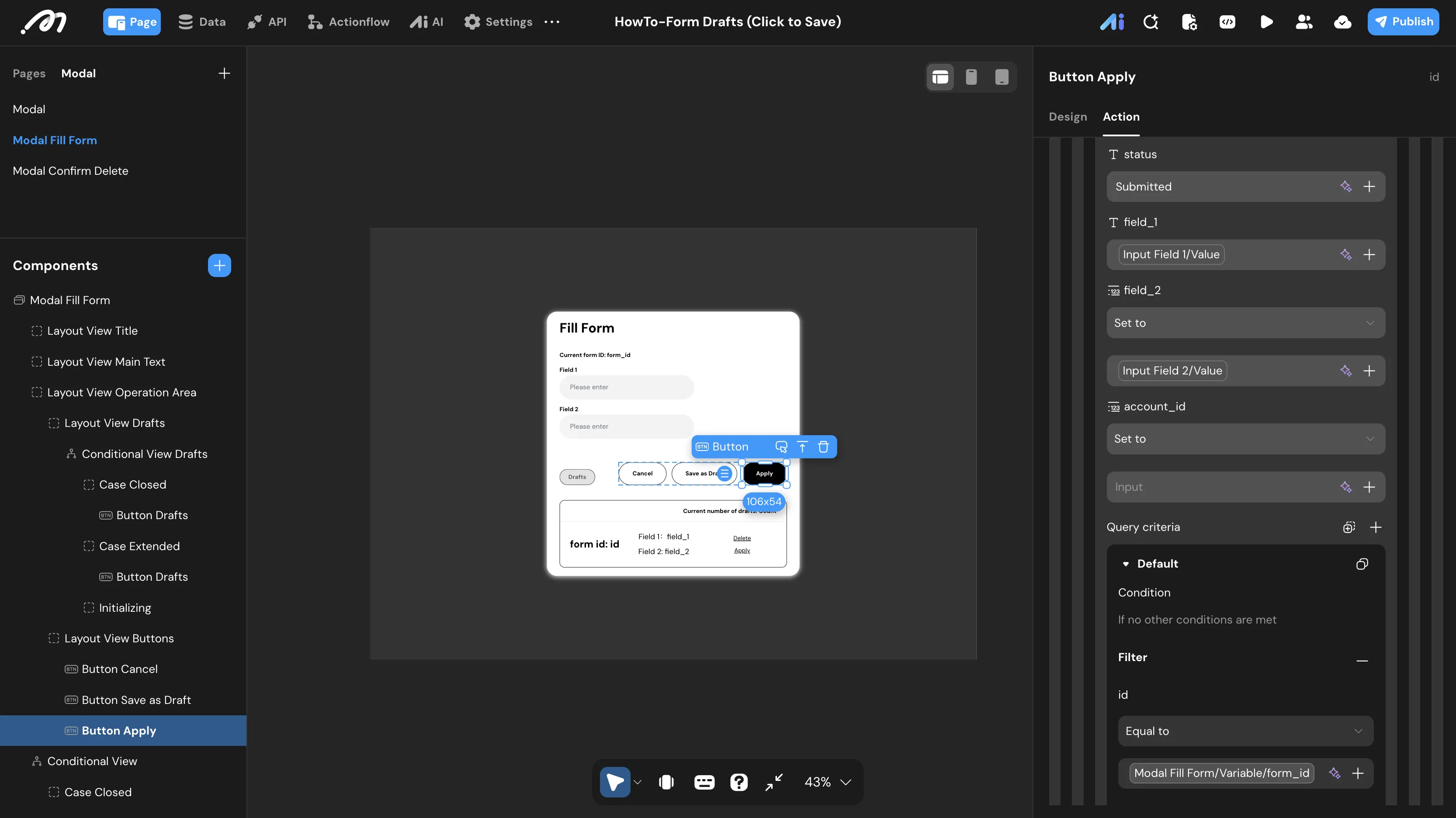Viewport: 1456px width, 818px height.
Task: Open the AI assistant icon in top-right toolbar
Action: click(1112, 22)
